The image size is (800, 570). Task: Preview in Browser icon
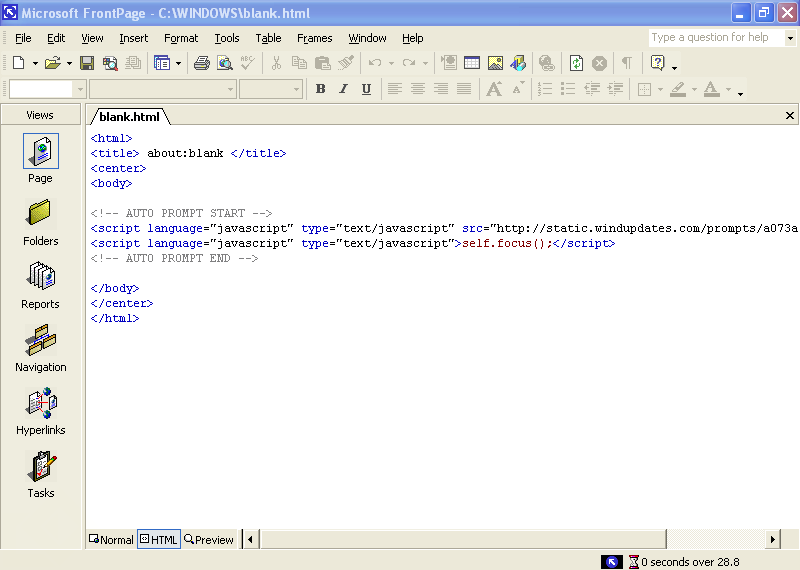coord(224,63)
